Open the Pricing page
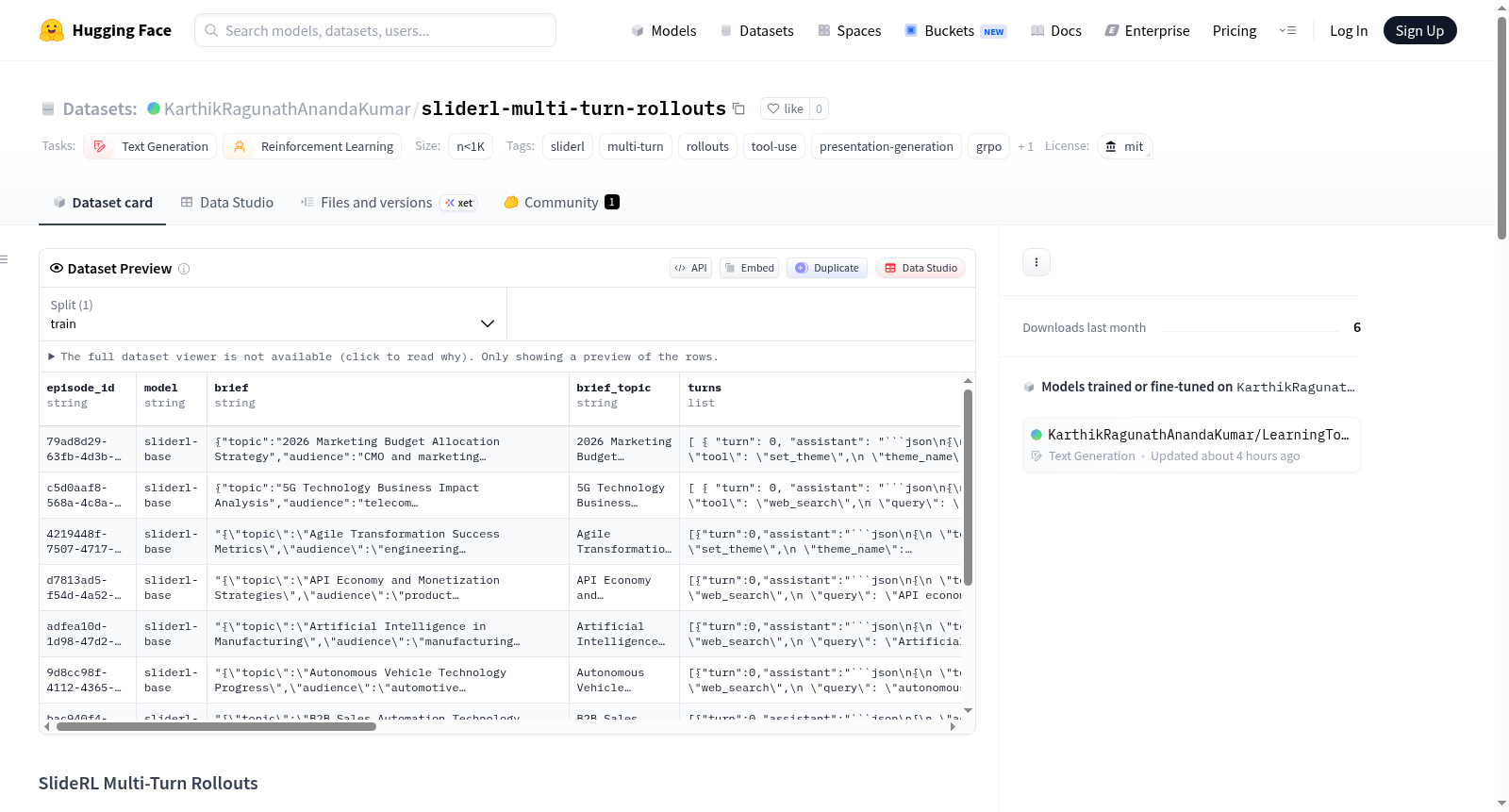Viewport: 1509px width, 812px height. pos(1235,30)
